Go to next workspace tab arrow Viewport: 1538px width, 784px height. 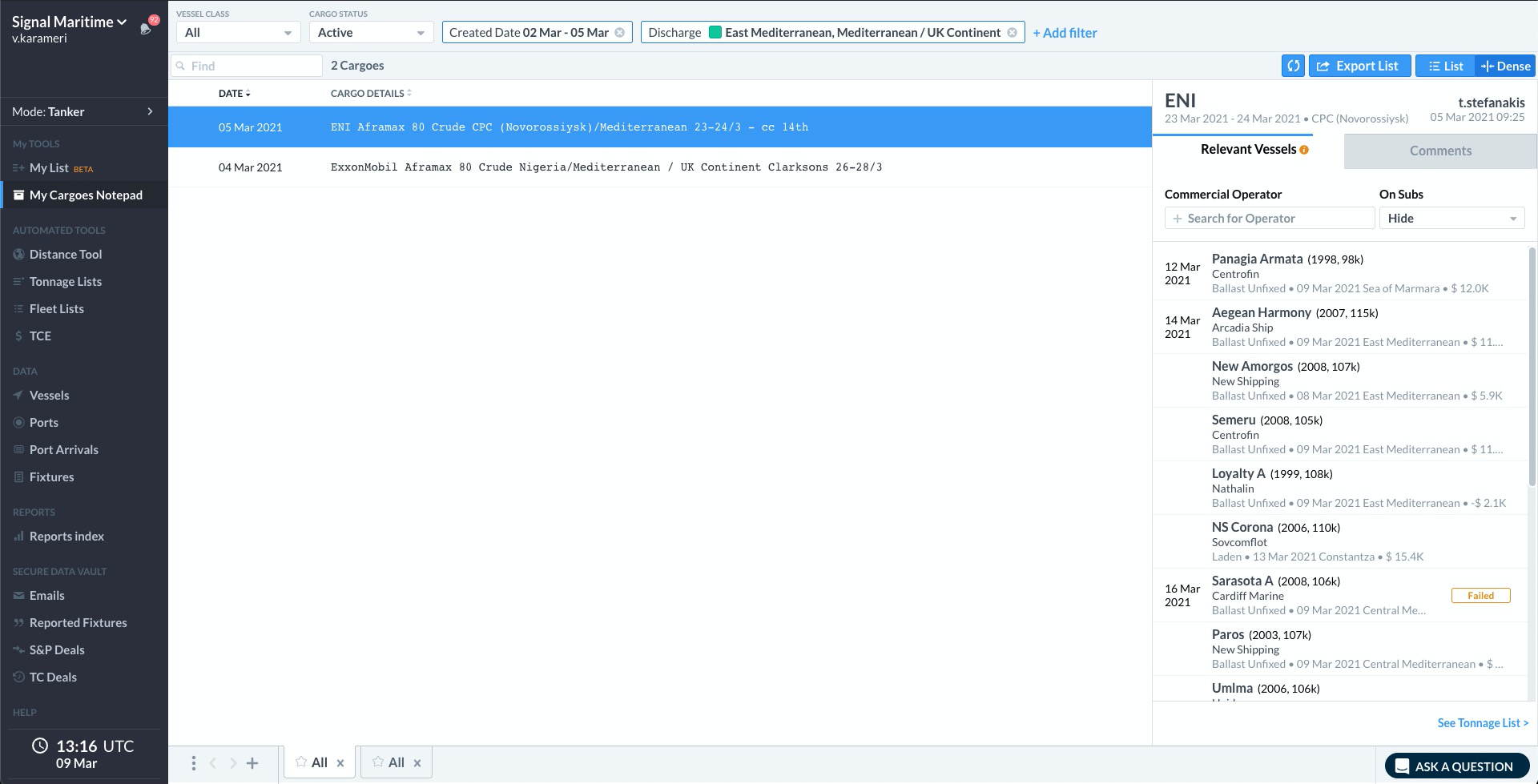point(233,763)
